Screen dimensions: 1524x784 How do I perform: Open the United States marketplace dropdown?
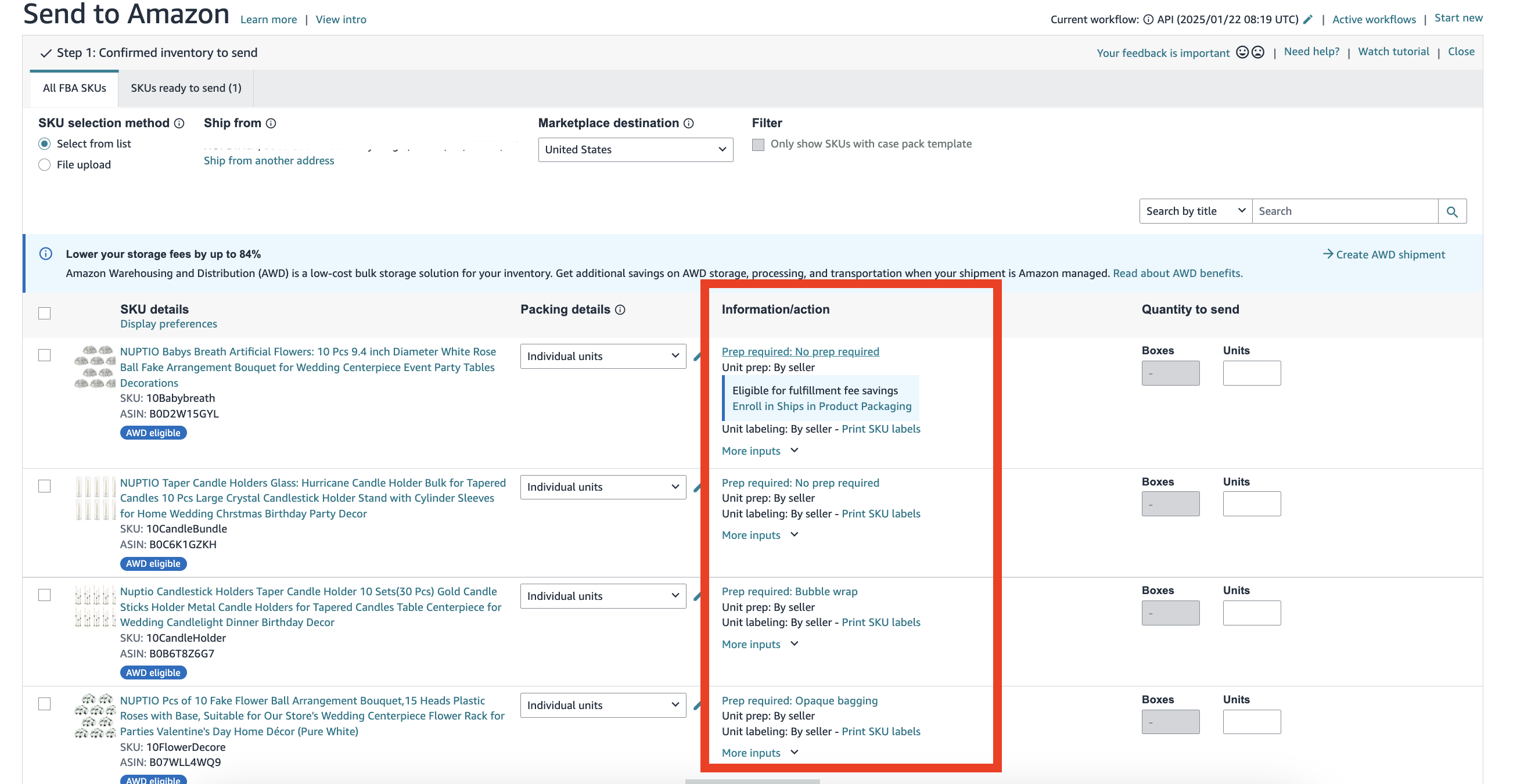click(635, 150)
